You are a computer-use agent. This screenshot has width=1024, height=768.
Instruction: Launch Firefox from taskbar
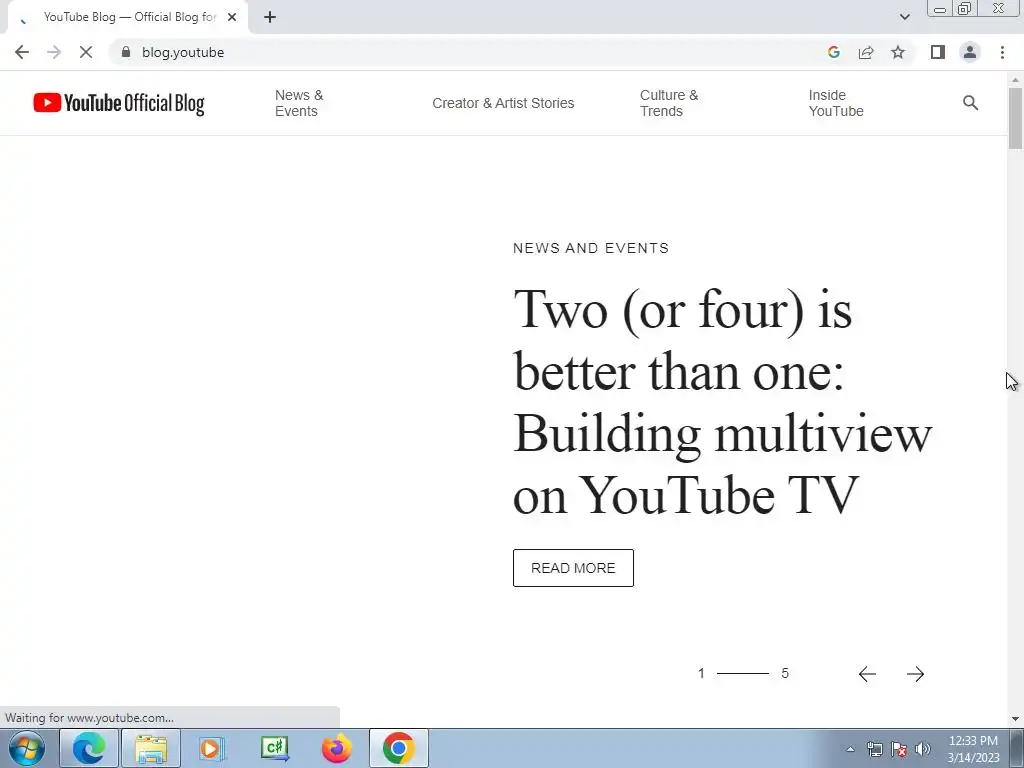coord(336,748)
